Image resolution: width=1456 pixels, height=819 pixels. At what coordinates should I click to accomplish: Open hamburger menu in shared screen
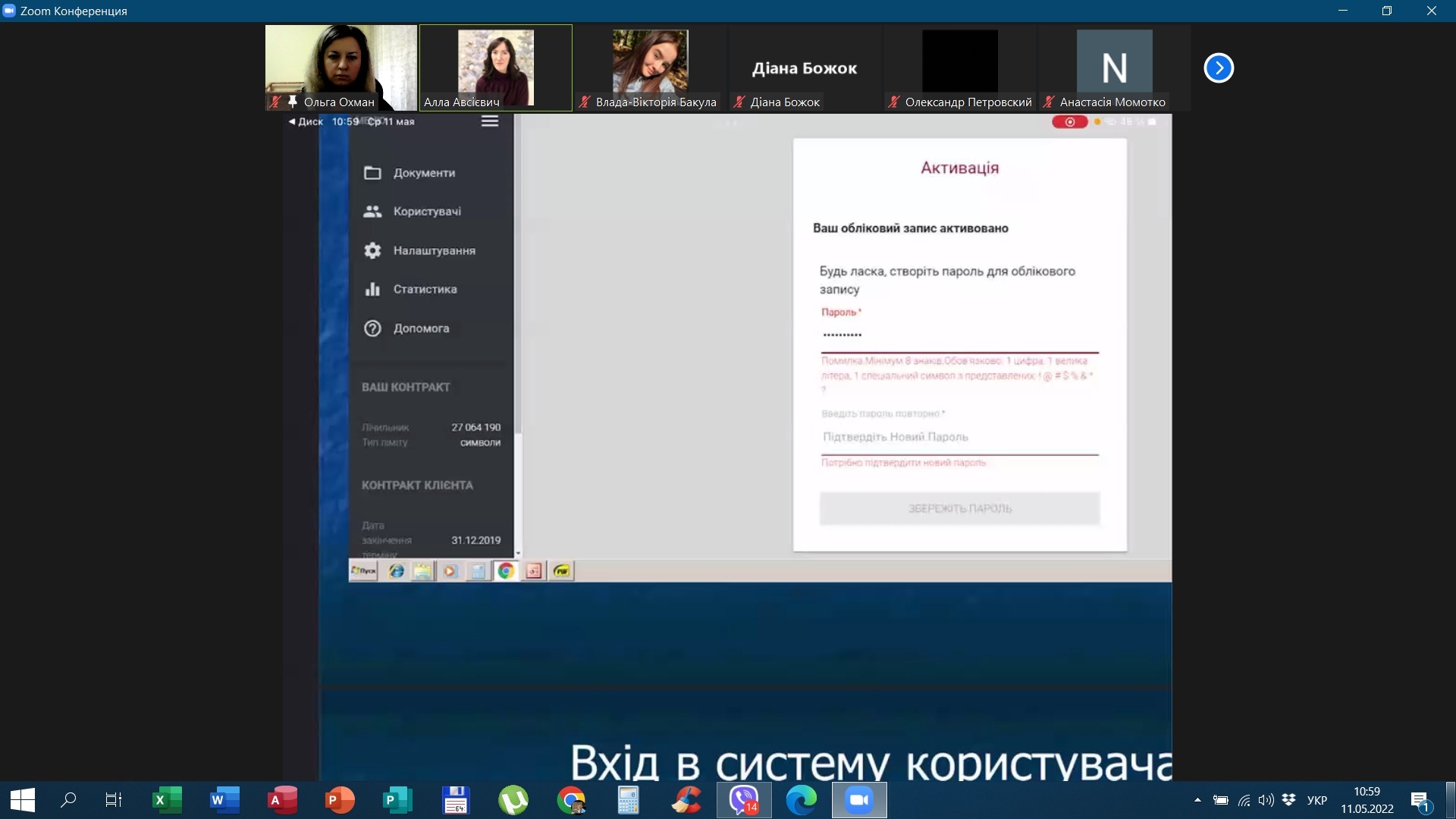point(490,121)
